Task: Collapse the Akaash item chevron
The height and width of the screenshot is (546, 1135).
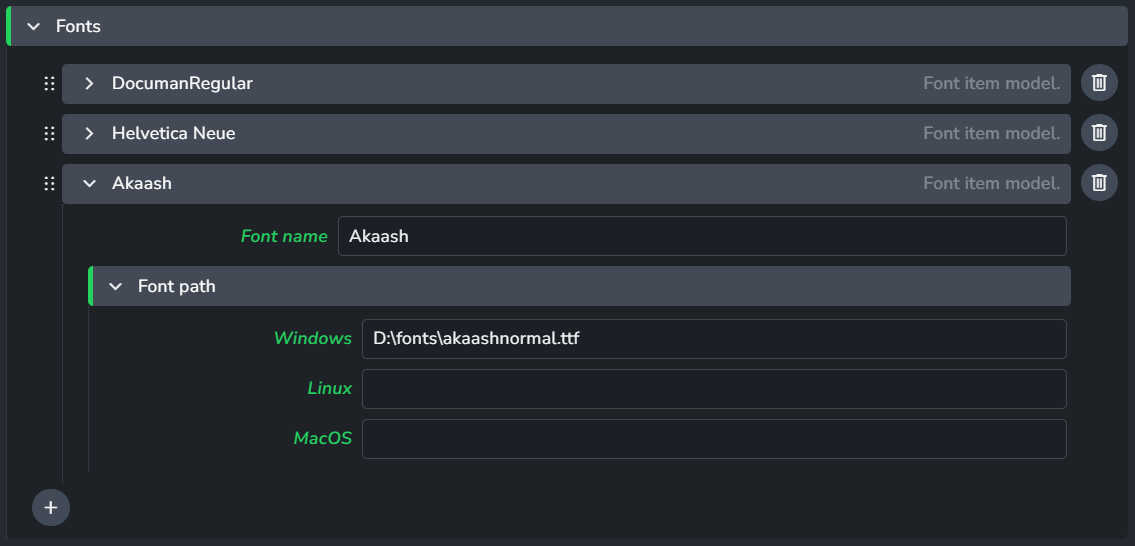Action: pyautogui.click(x=89, y=184)
